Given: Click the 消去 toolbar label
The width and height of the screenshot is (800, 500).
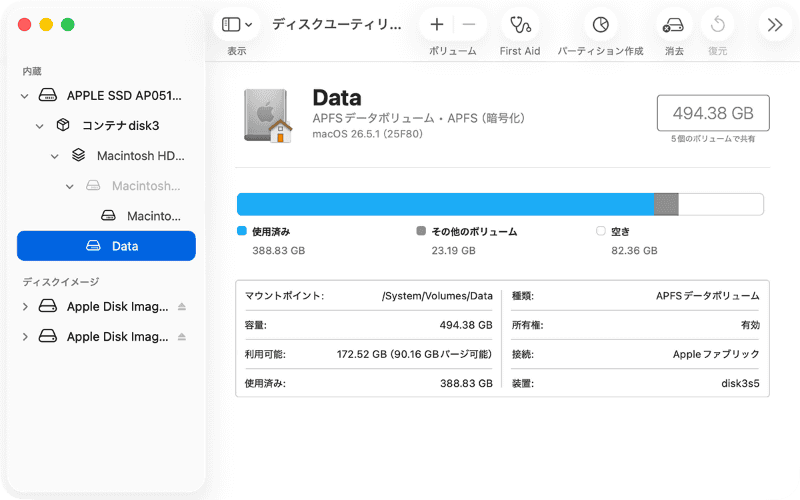Looking at the screenshot, I should coord(674,51).
